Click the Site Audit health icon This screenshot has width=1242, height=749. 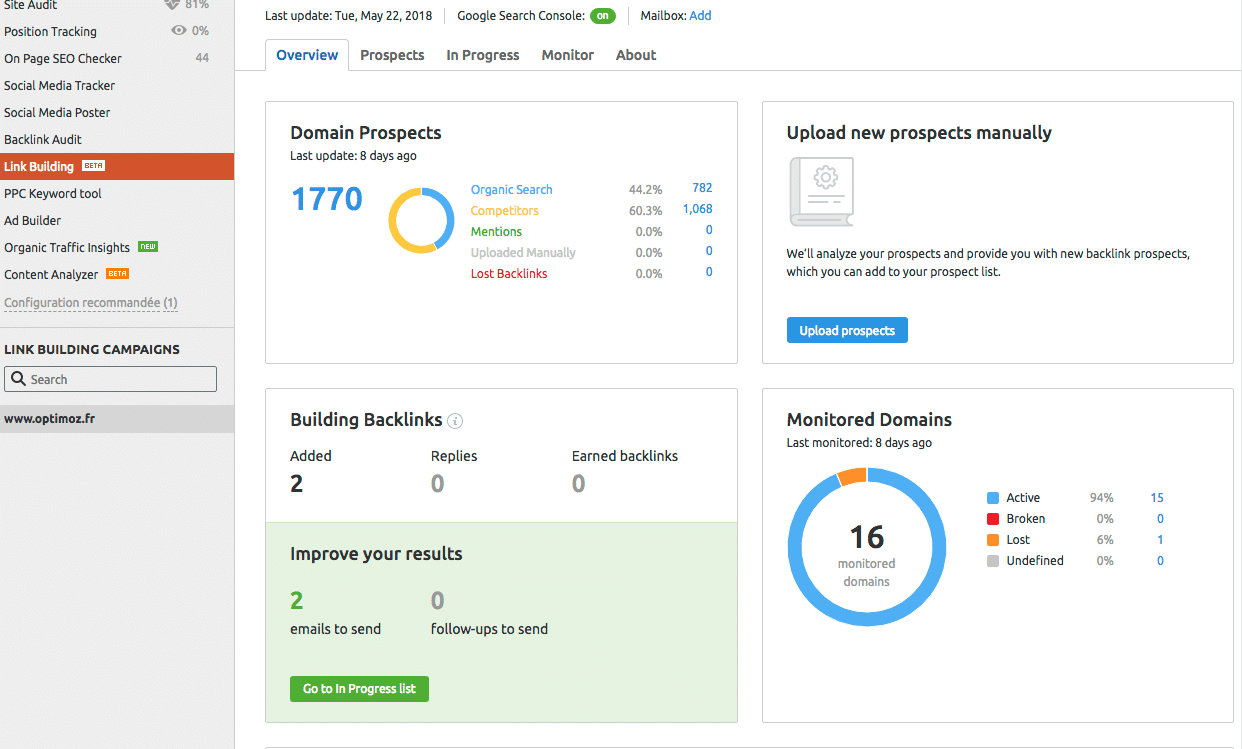(x=172, y=5)
